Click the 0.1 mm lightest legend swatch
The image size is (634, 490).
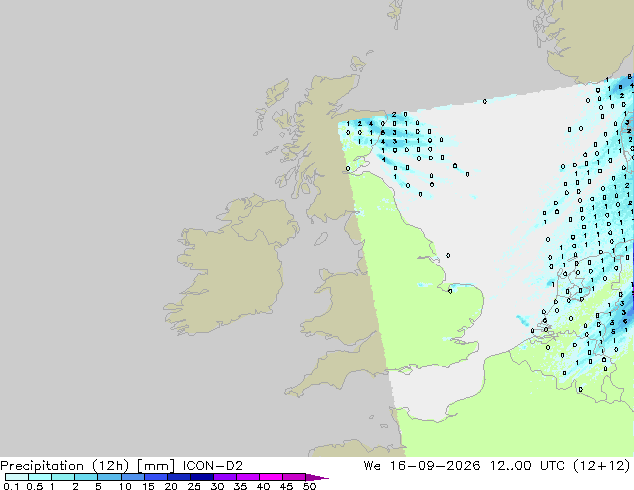(17, 477)
